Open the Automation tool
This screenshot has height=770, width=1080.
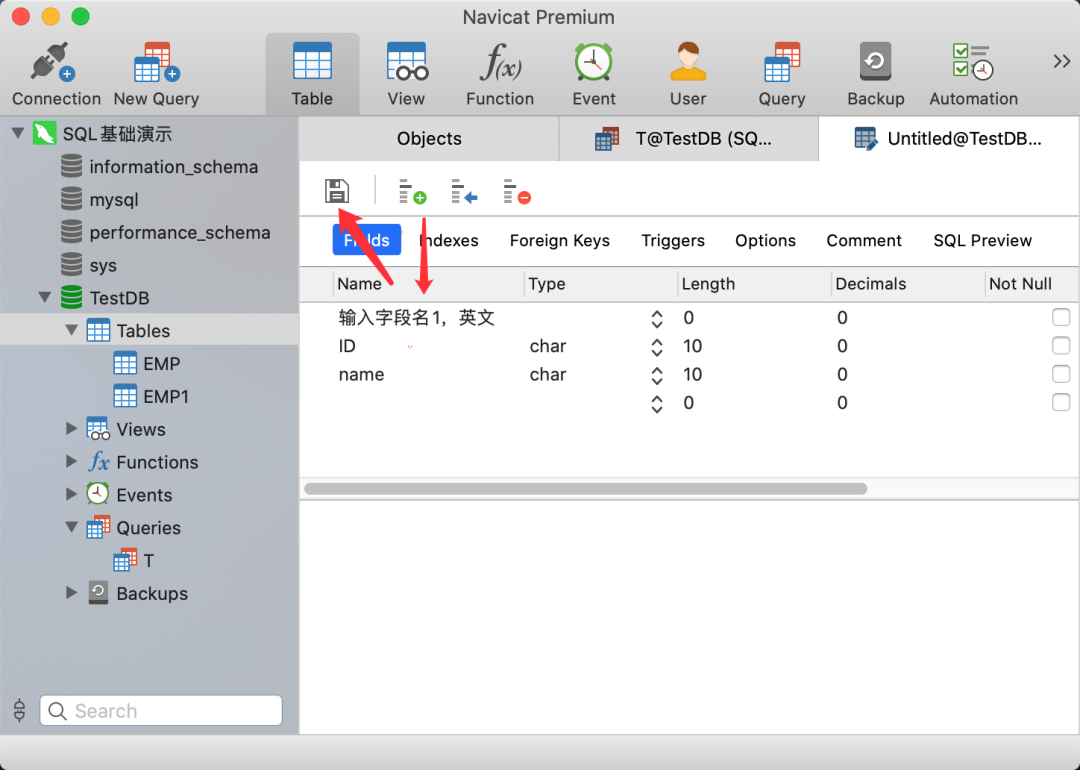point(973,73)
